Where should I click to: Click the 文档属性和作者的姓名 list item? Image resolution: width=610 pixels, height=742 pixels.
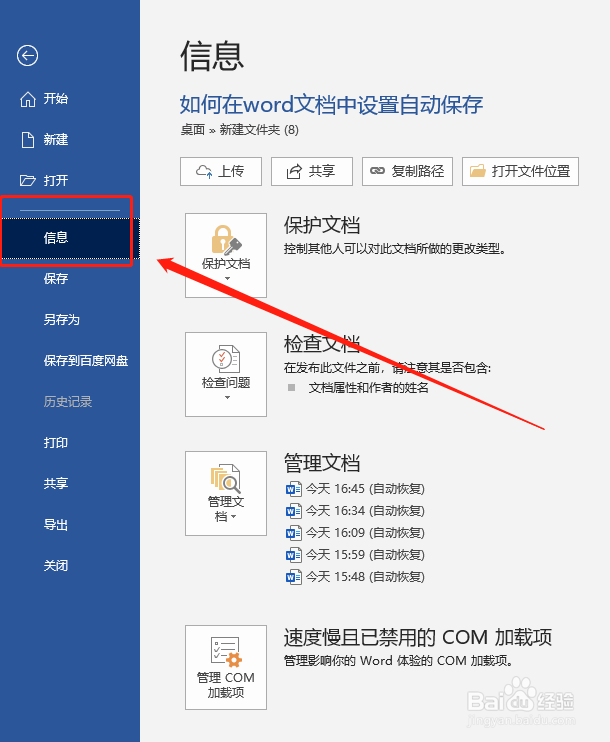[368, 388]
